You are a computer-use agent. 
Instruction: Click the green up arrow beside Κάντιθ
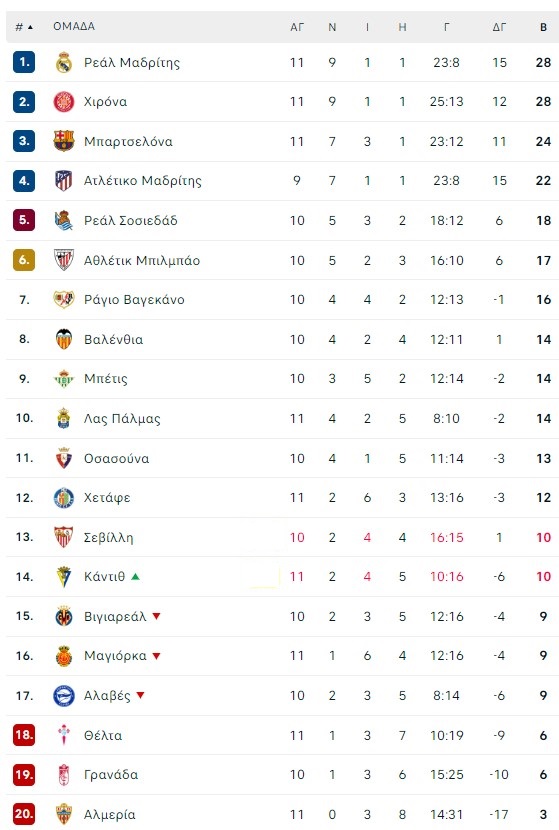(136, 576)
